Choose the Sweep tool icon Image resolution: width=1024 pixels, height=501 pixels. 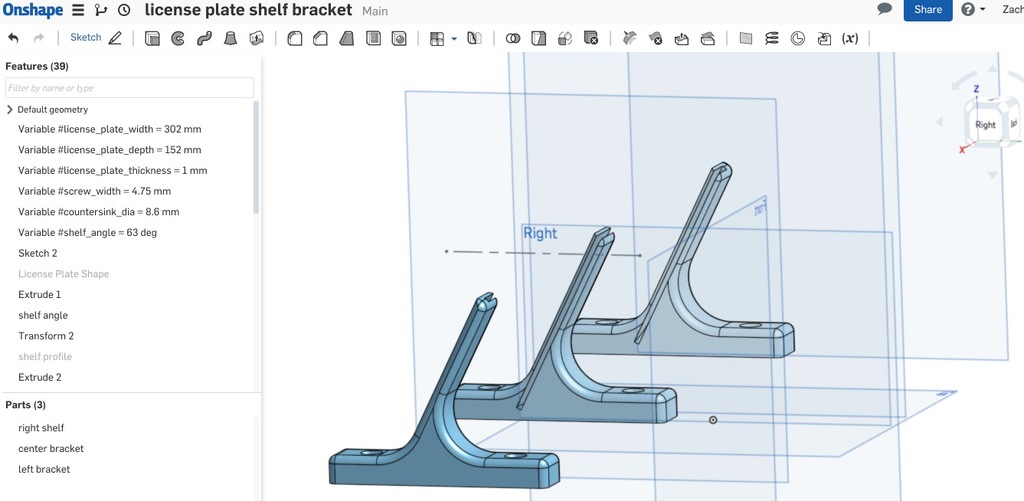point(204,39)
